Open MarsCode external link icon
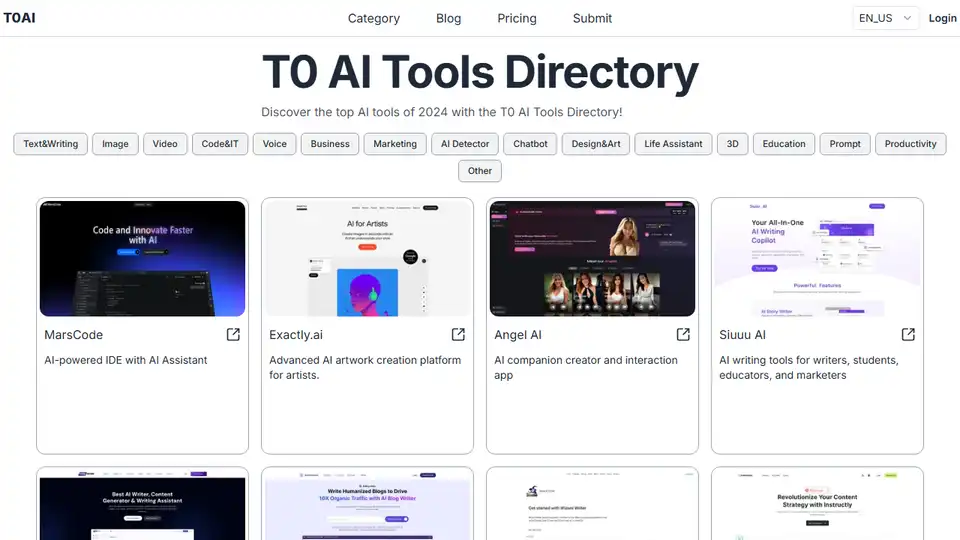 pyautogui.click(x=233, y=334)
